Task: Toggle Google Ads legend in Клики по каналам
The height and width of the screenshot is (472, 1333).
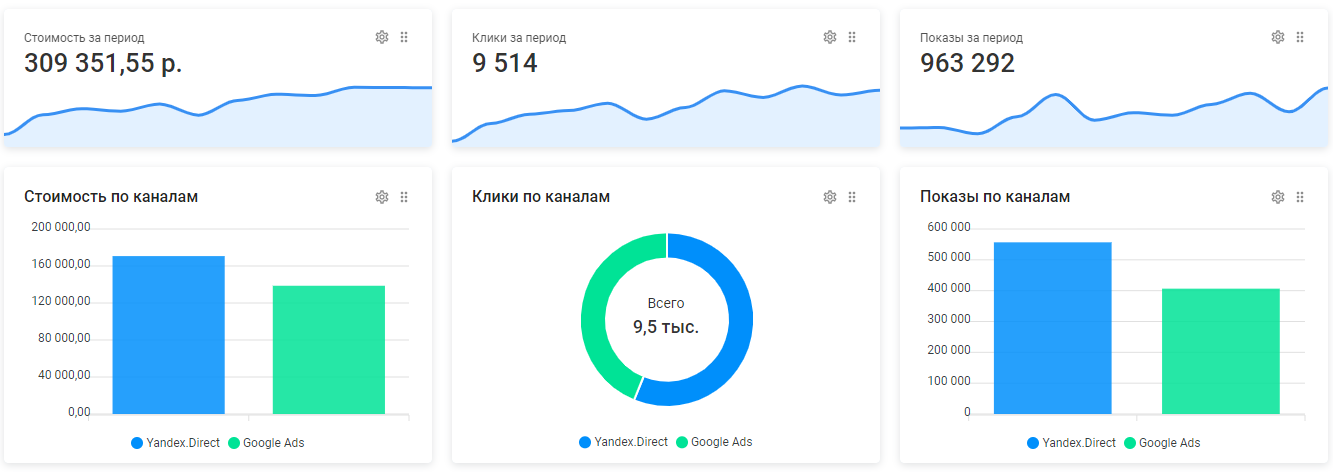Action: 714,442
